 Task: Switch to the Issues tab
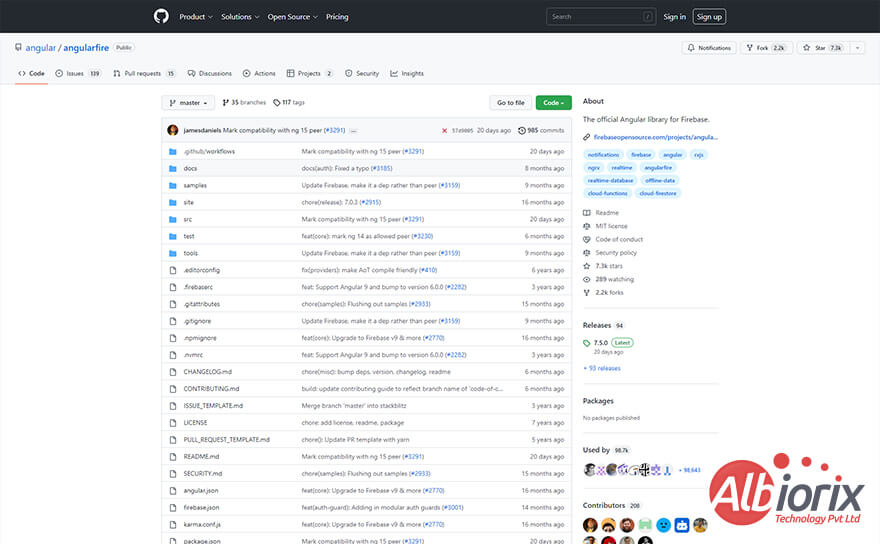(x=78, y=73)
